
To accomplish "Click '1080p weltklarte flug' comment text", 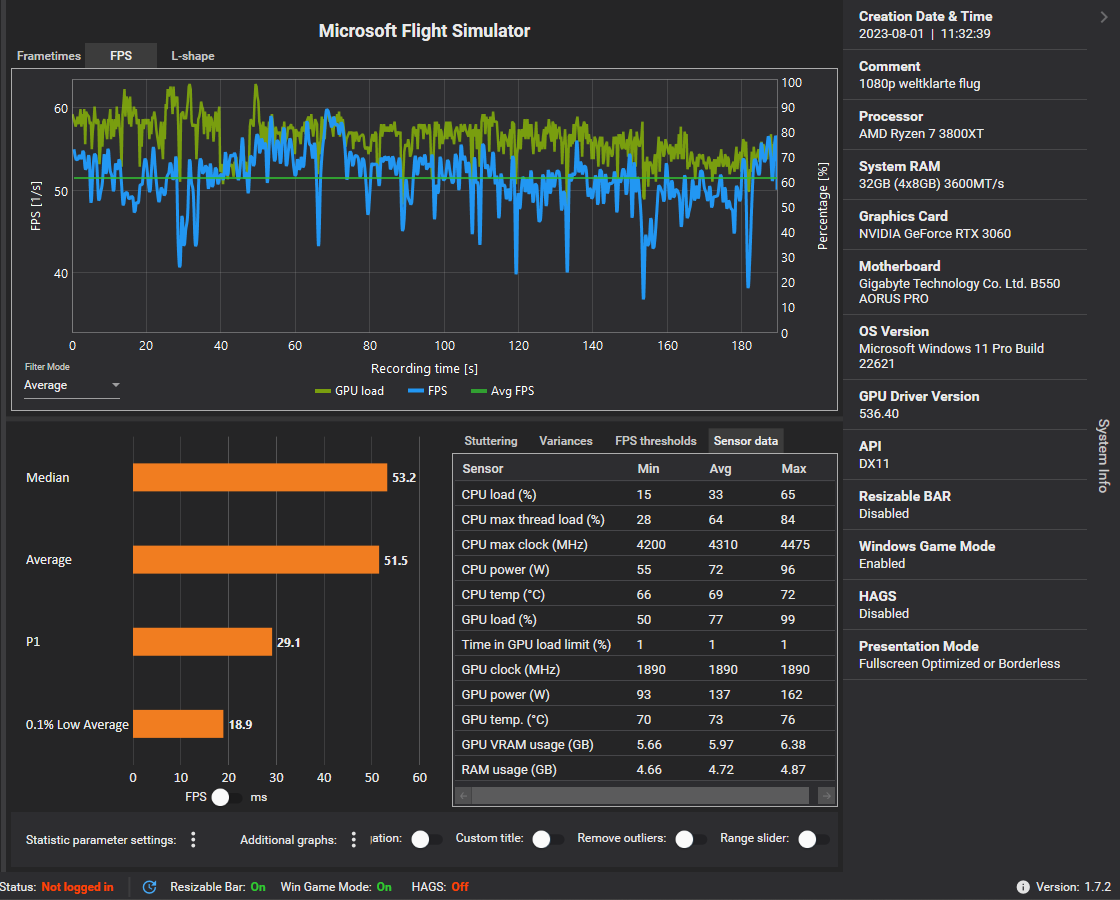I will click(x=919, y=84).
